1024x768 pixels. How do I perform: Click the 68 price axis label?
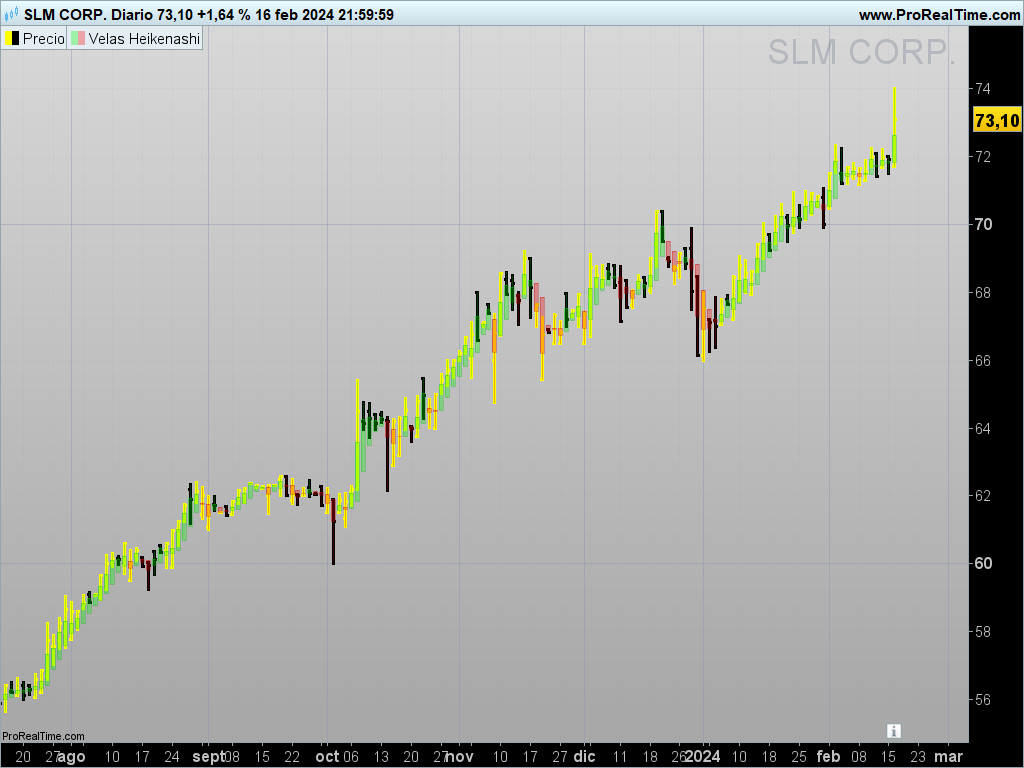pos(983,292)
